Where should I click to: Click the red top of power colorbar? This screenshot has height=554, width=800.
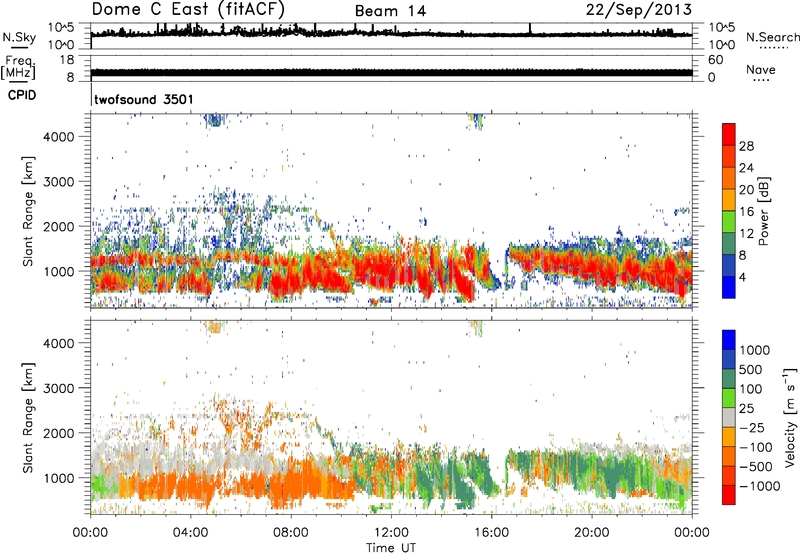[x=729, y=134]
